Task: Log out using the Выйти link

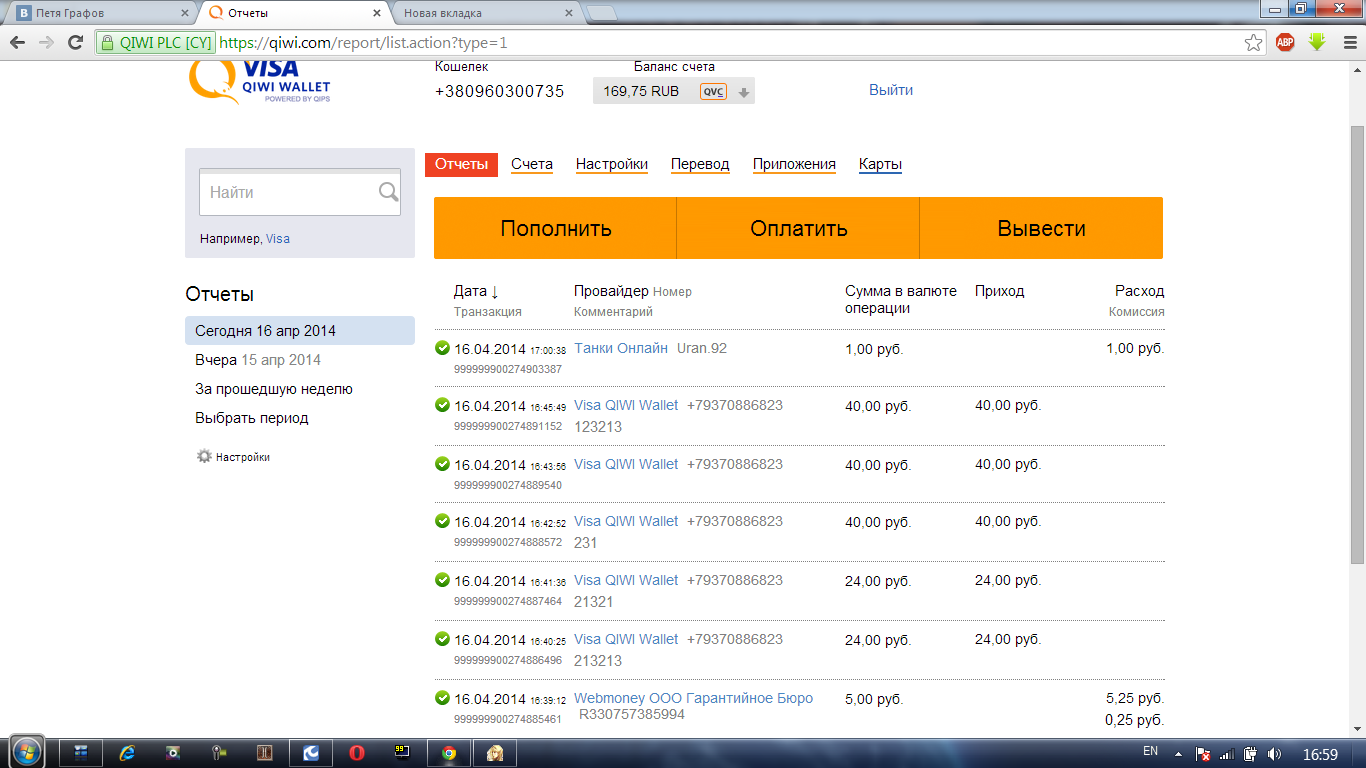Action: (891, 90)
